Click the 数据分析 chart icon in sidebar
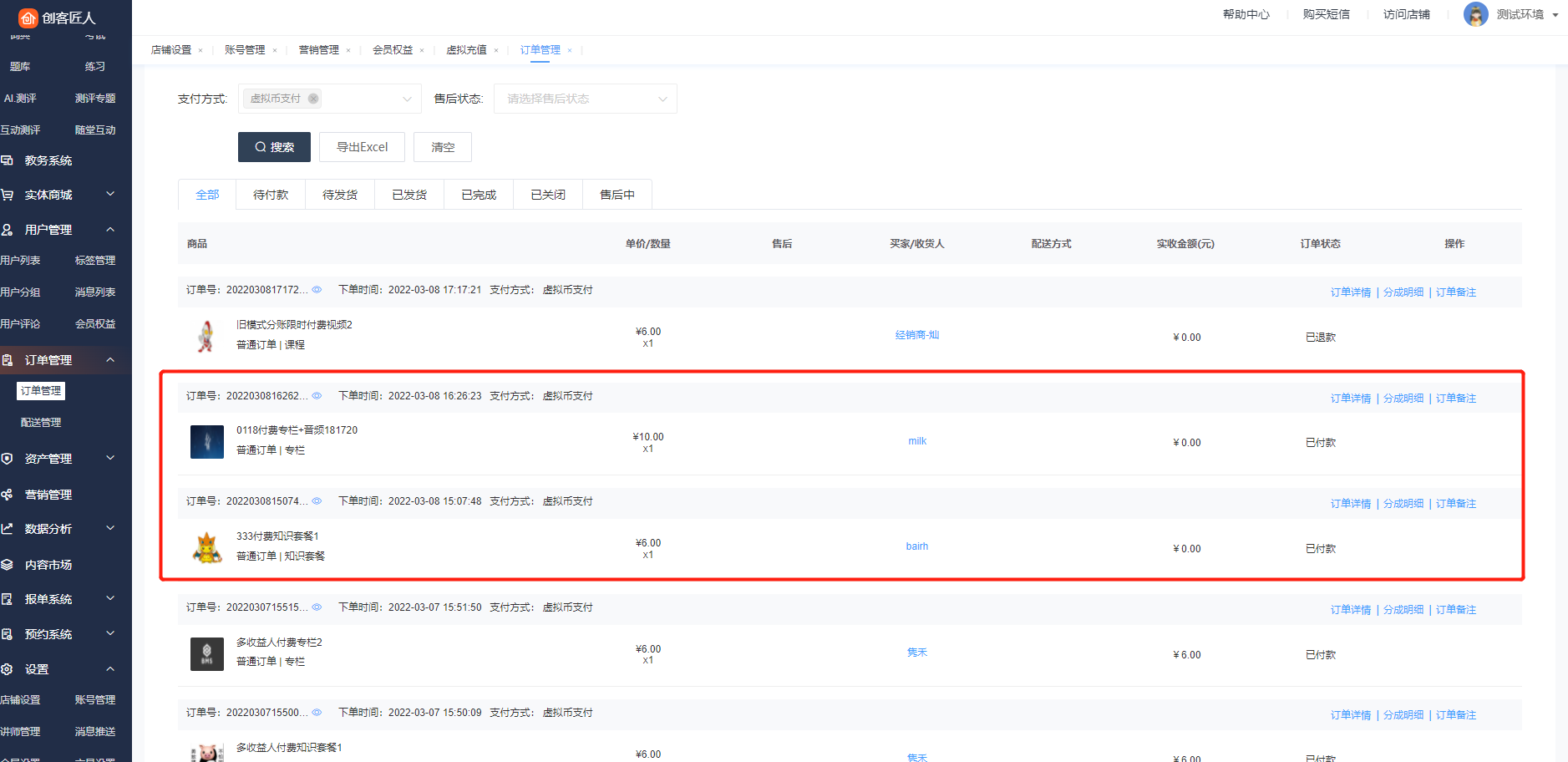Viewport: 1568px width, 762px height. 8,529
